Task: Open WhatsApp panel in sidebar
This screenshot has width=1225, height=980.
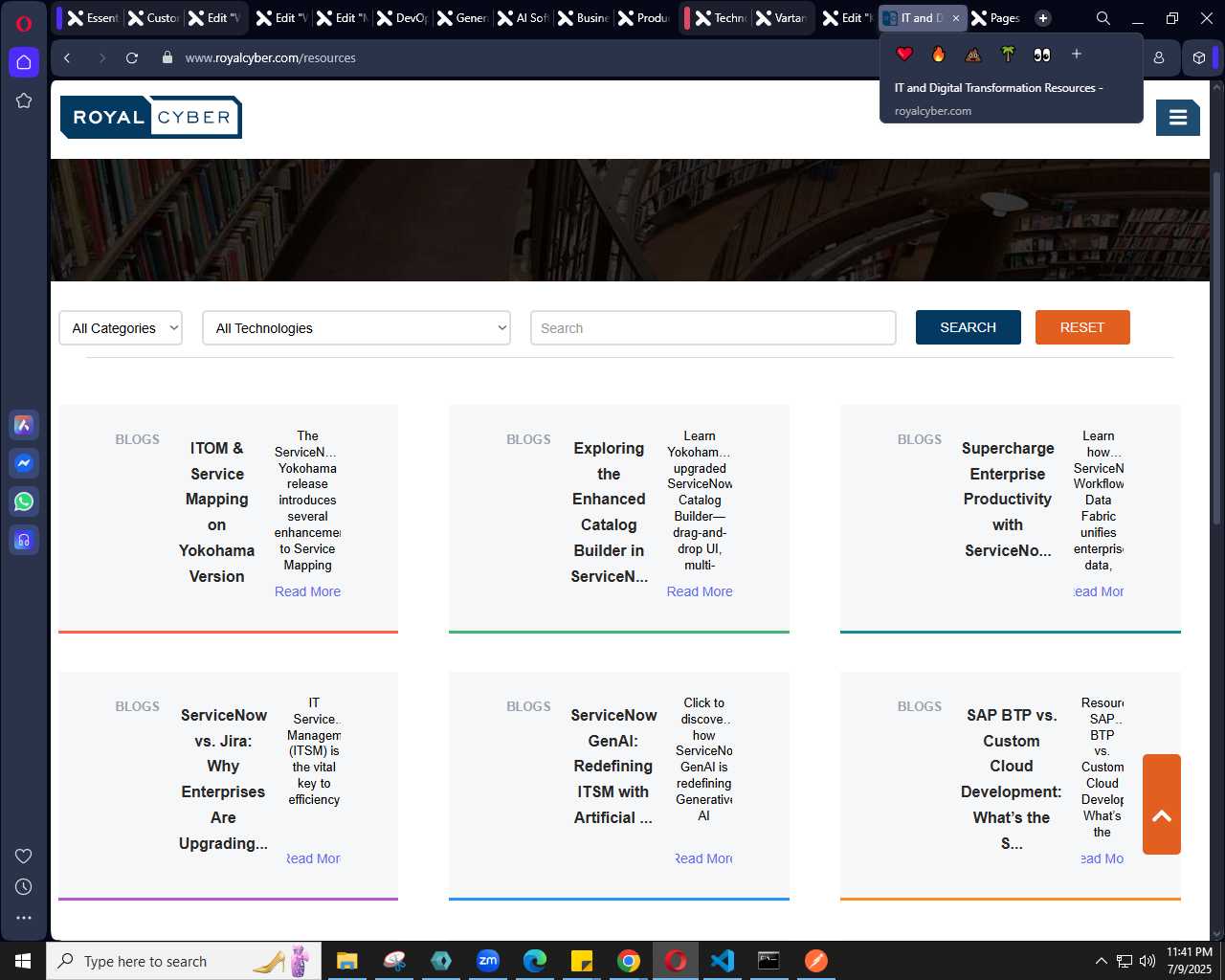Action: coord(24,501)
